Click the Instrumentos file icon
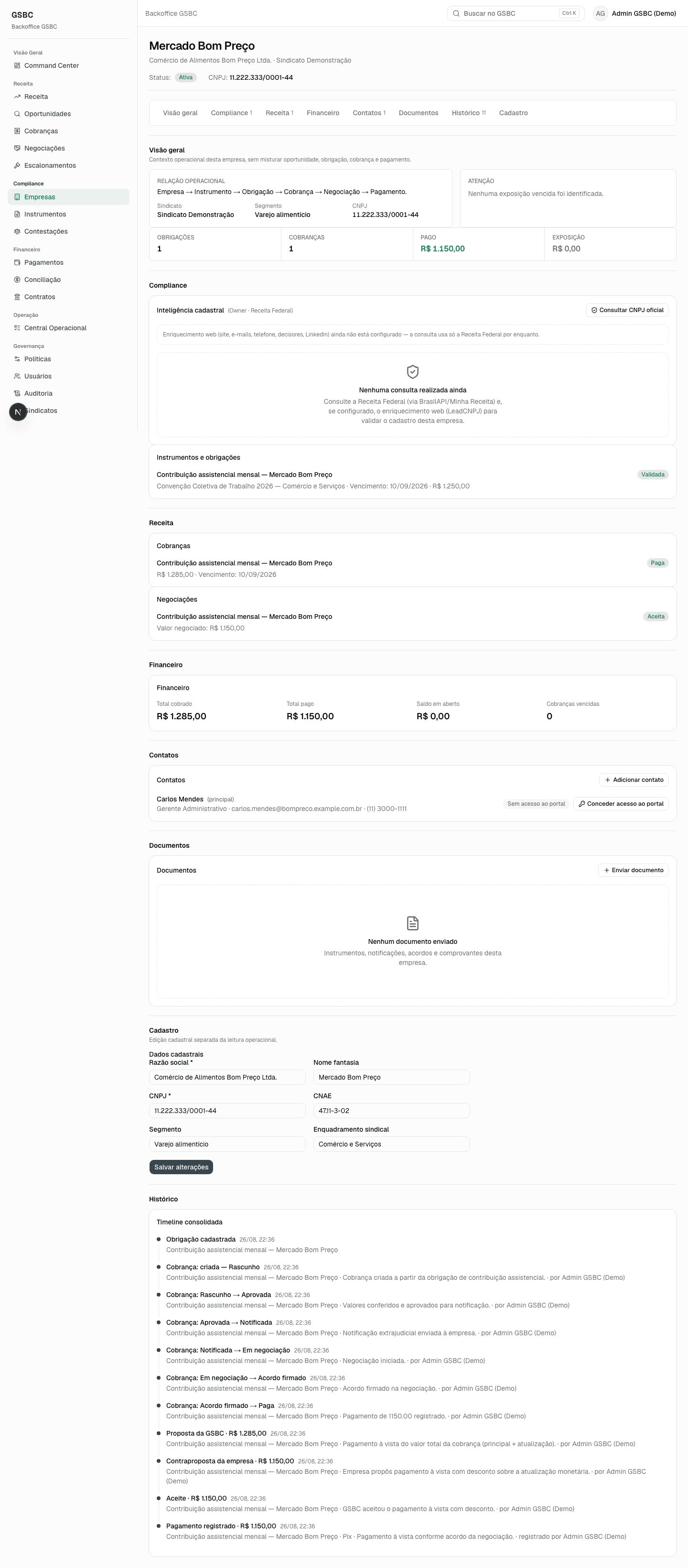Viewport: 688px width, 1568px height. [x=17, y=214]
